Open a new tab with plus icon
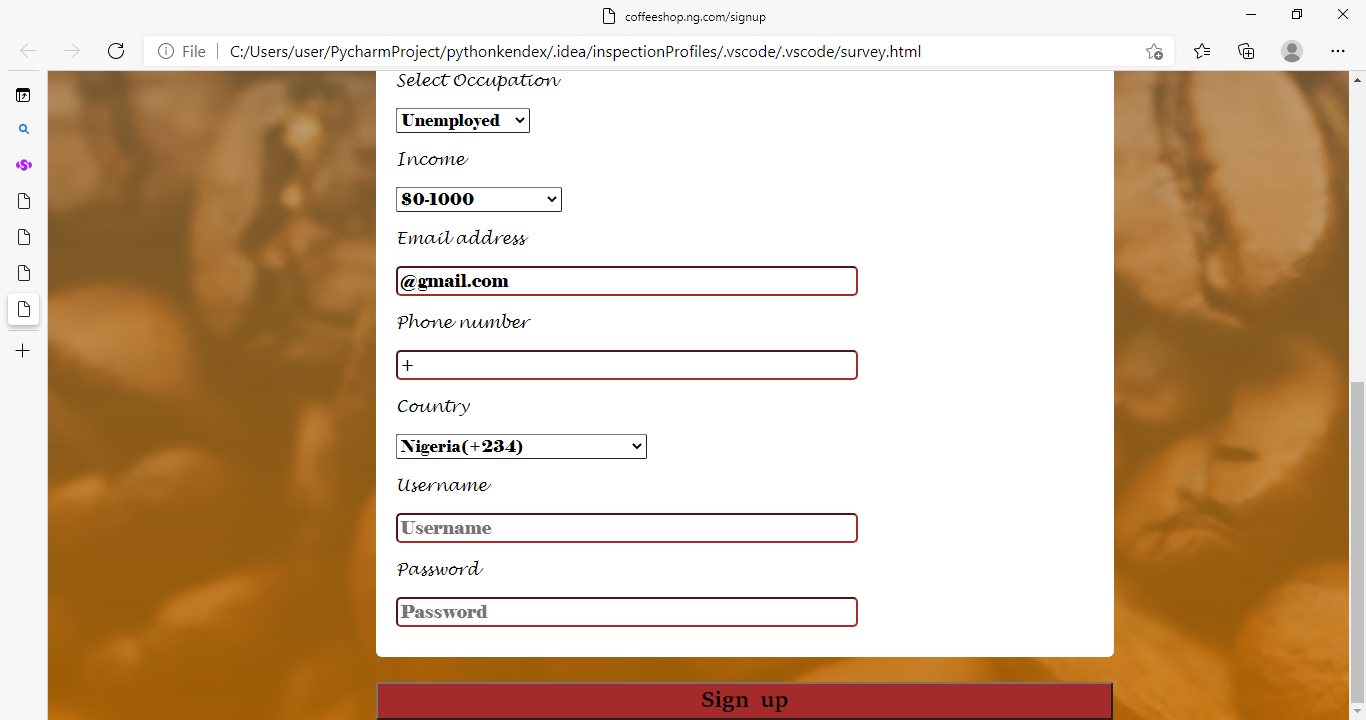 pos(23,351)
